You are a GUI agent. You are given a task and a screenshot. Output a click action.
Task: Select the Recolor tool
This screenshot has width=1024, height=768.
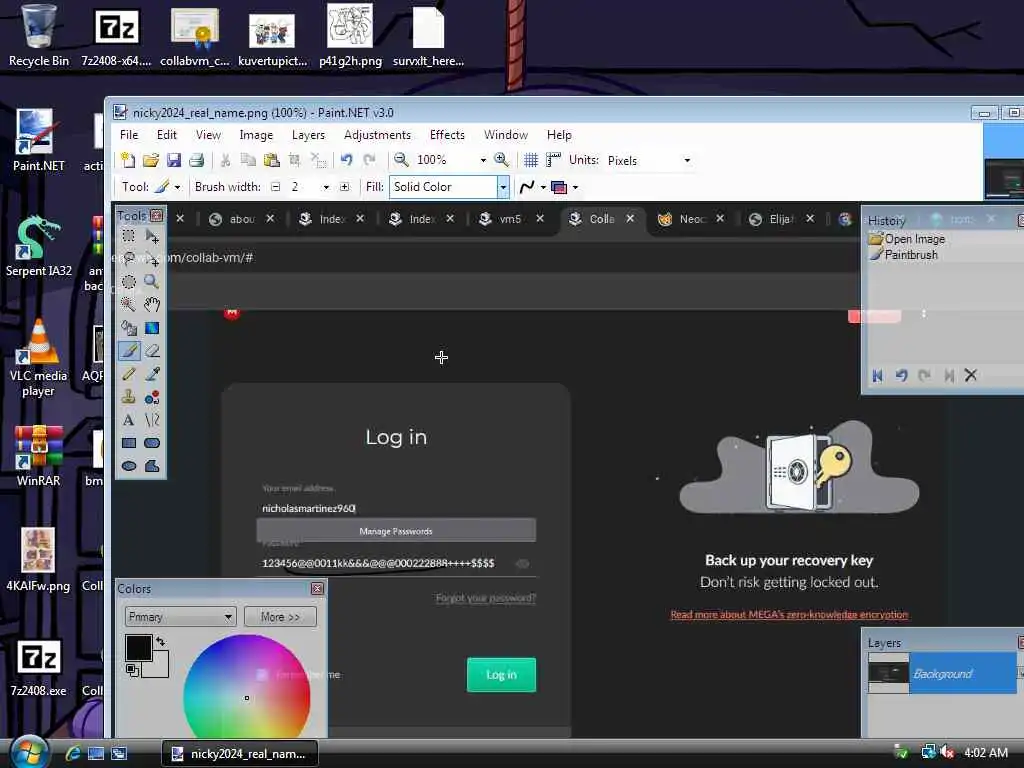(152, 396)
